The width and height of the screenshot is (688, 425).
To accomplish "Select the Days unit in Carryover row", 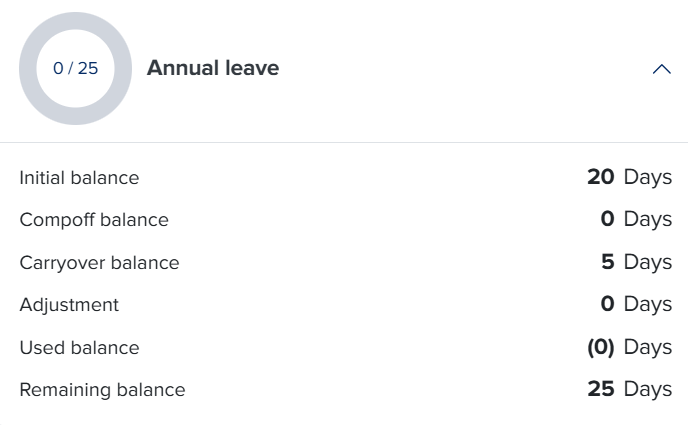I will pyautogui.click(x=648, y=262).
